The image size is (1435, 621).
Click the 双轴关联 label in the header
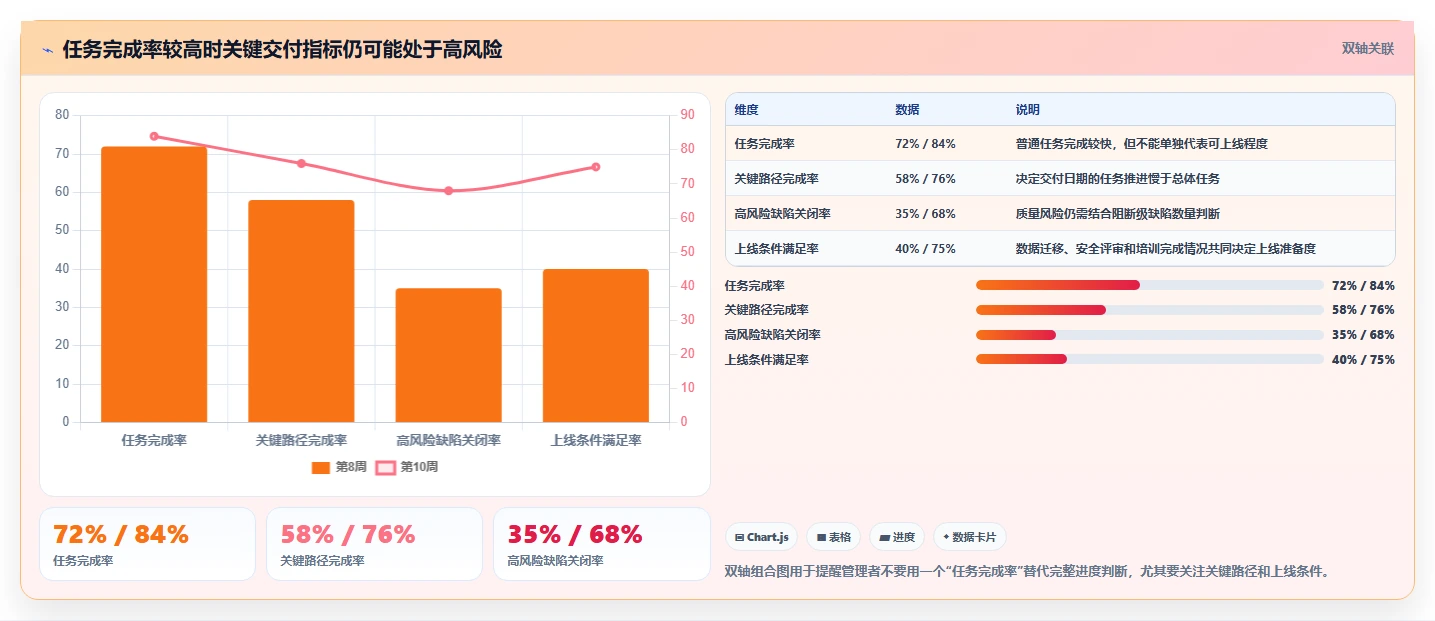[1367, 48]
